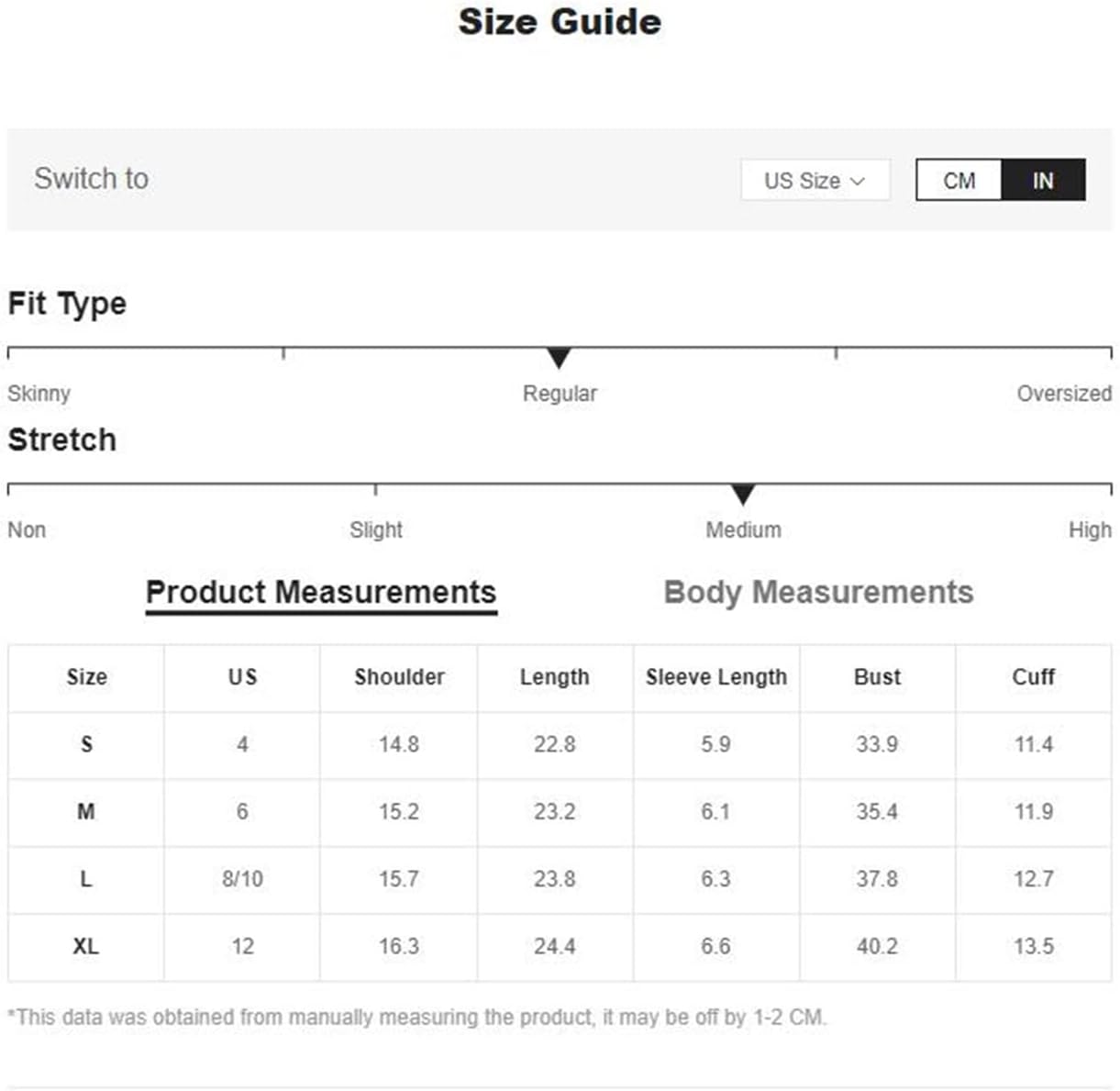
Task: Click the chevron arrow beside US Size
Action: click(x=858, y=181)
